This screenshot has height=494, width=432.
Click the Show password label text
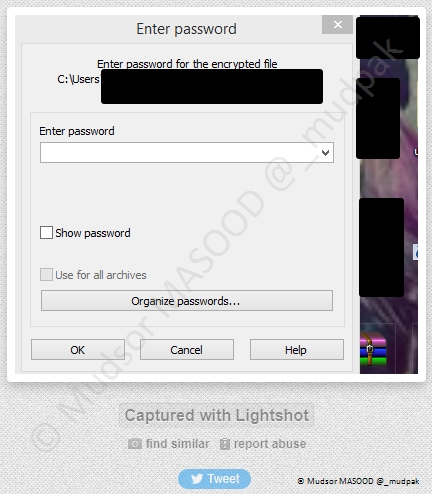(x=93, y=233)
